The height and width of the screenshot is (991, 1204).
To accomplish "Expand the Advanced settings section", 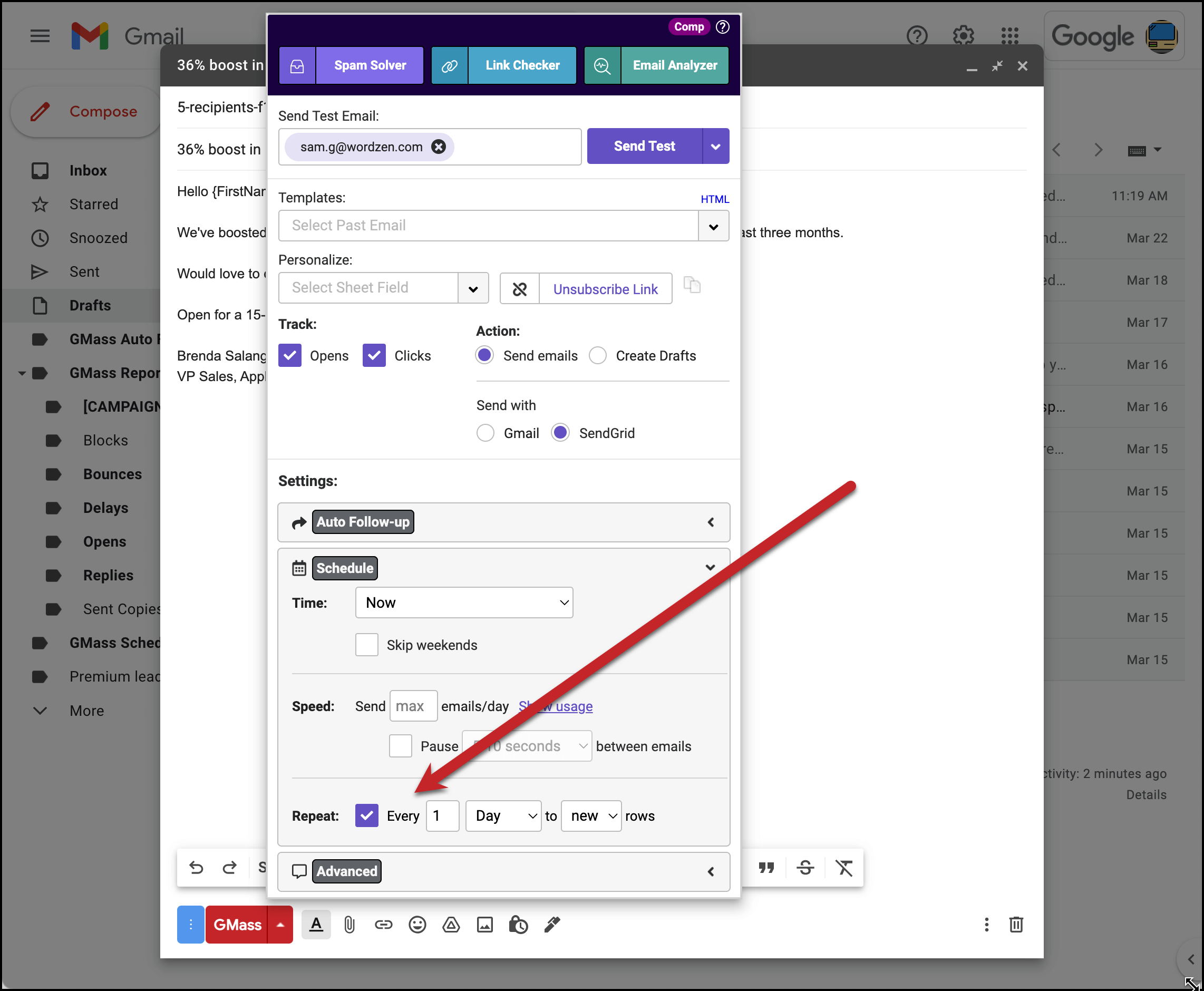I will [712, 871].
